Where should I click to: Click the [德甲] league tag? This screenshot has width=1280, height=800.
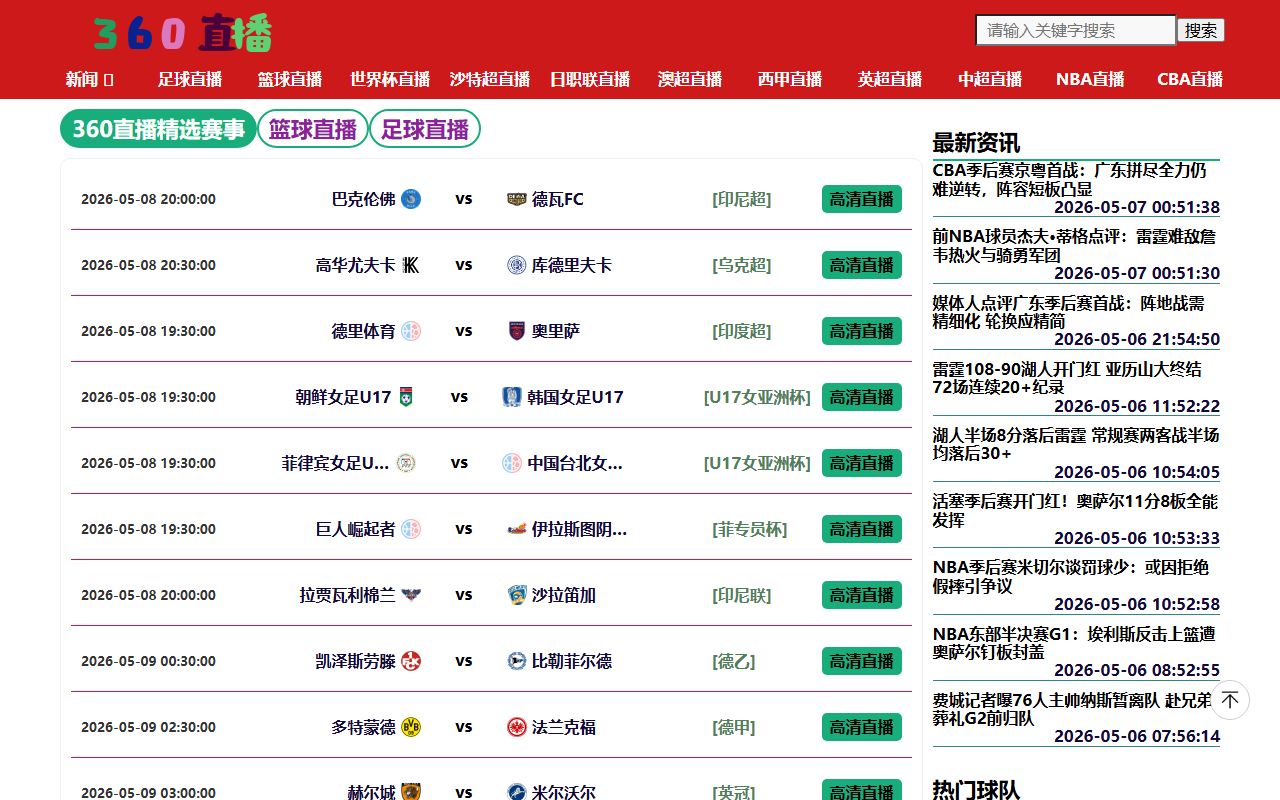pos(734,727)
